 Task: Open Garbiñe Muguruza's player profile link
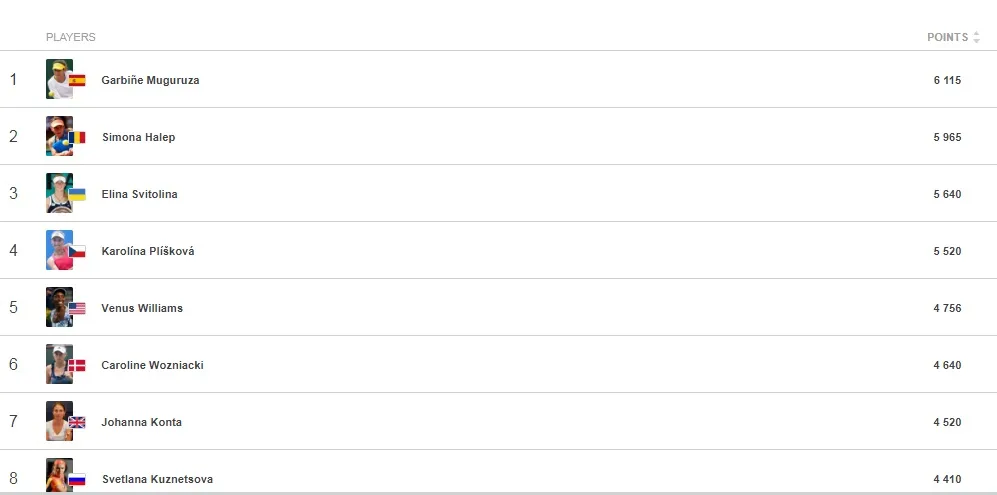[x=150, y=80]
